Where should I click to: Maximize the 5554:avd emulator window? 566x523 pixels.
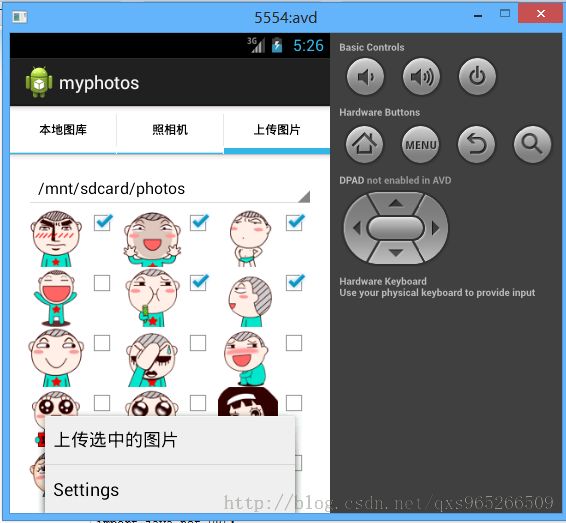[505, 14]
